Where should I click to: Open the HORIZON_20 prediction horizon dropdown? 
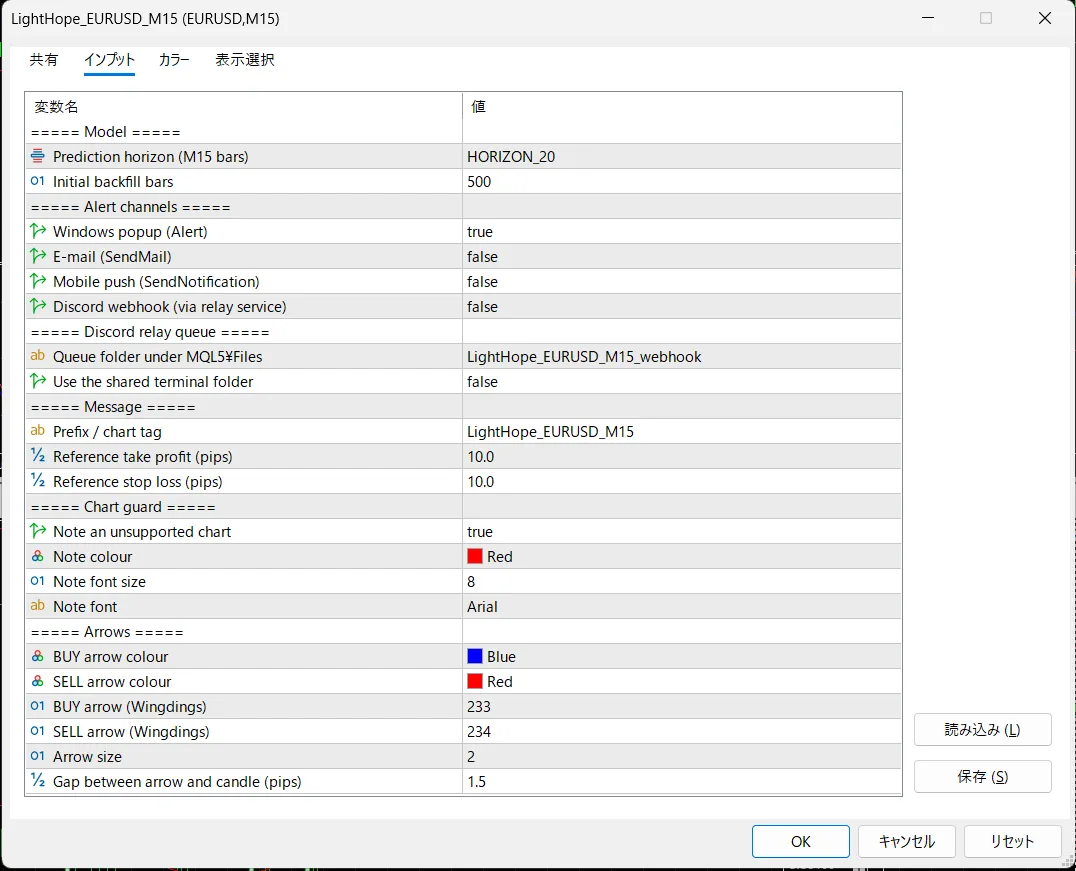[681, 156]
